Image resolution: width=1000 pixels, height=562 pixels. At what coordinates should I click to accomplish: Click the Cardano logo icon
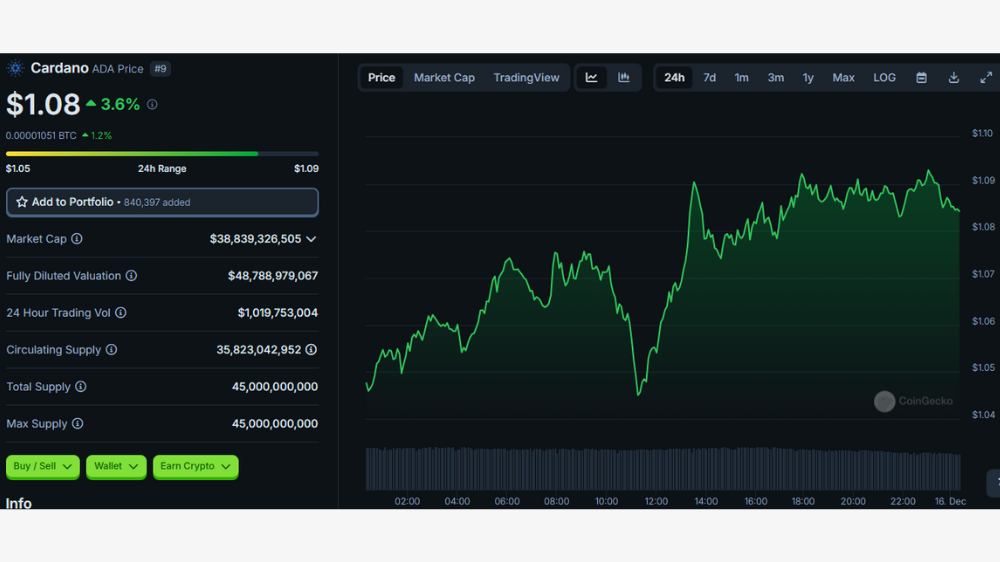[x=15, y=68]
